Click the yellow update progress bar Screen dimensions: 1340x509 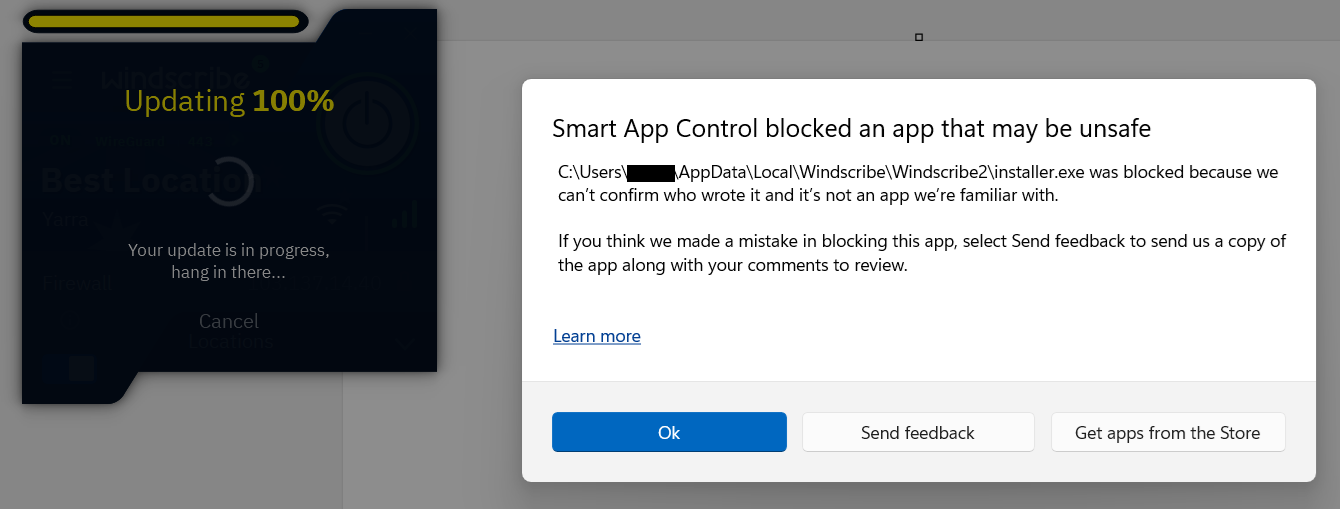click(x=164, y=21)
